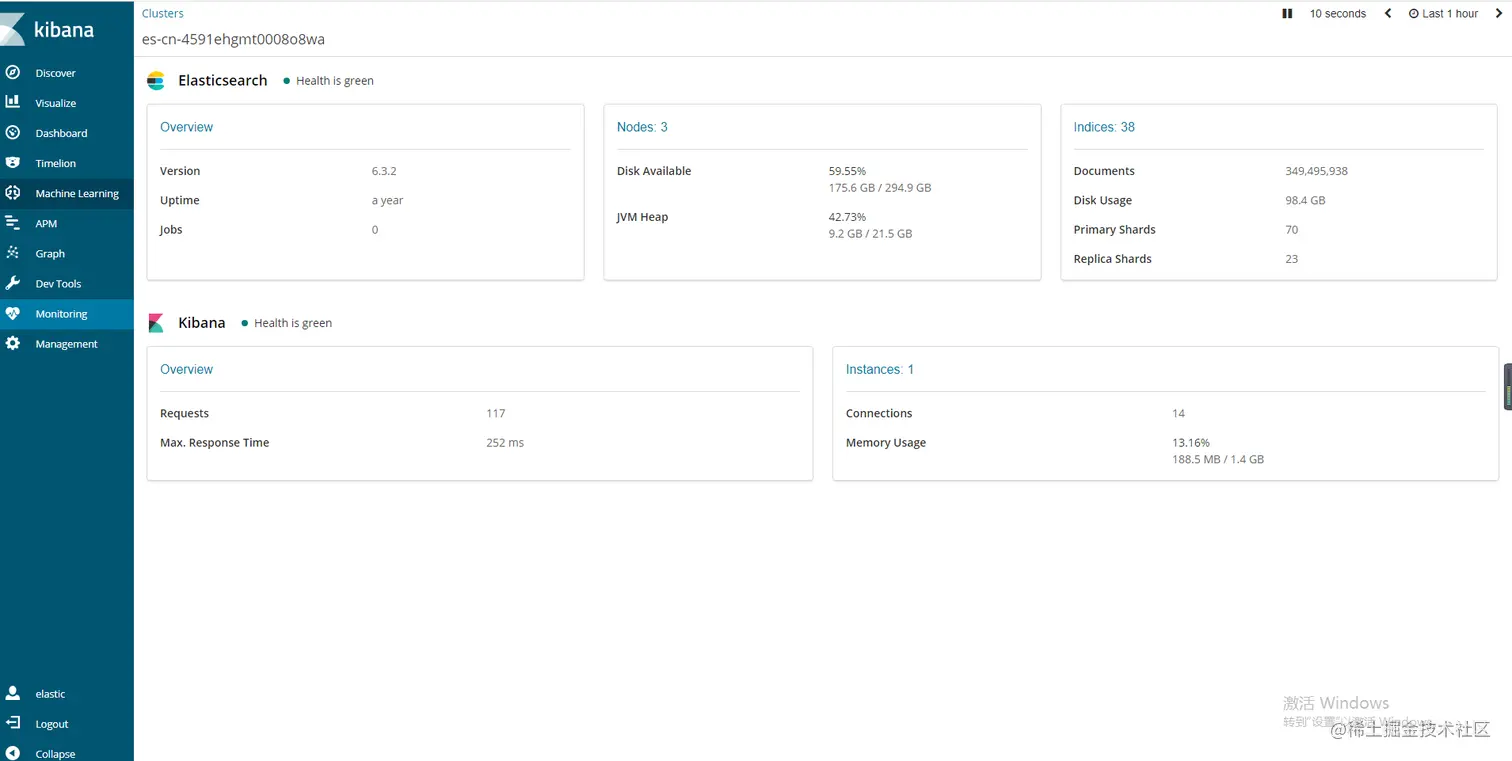The width and height of the screenshot is (1512, 761).
Task: Open the Dashboard gauge icon
Action: click(x=13, y=132)
